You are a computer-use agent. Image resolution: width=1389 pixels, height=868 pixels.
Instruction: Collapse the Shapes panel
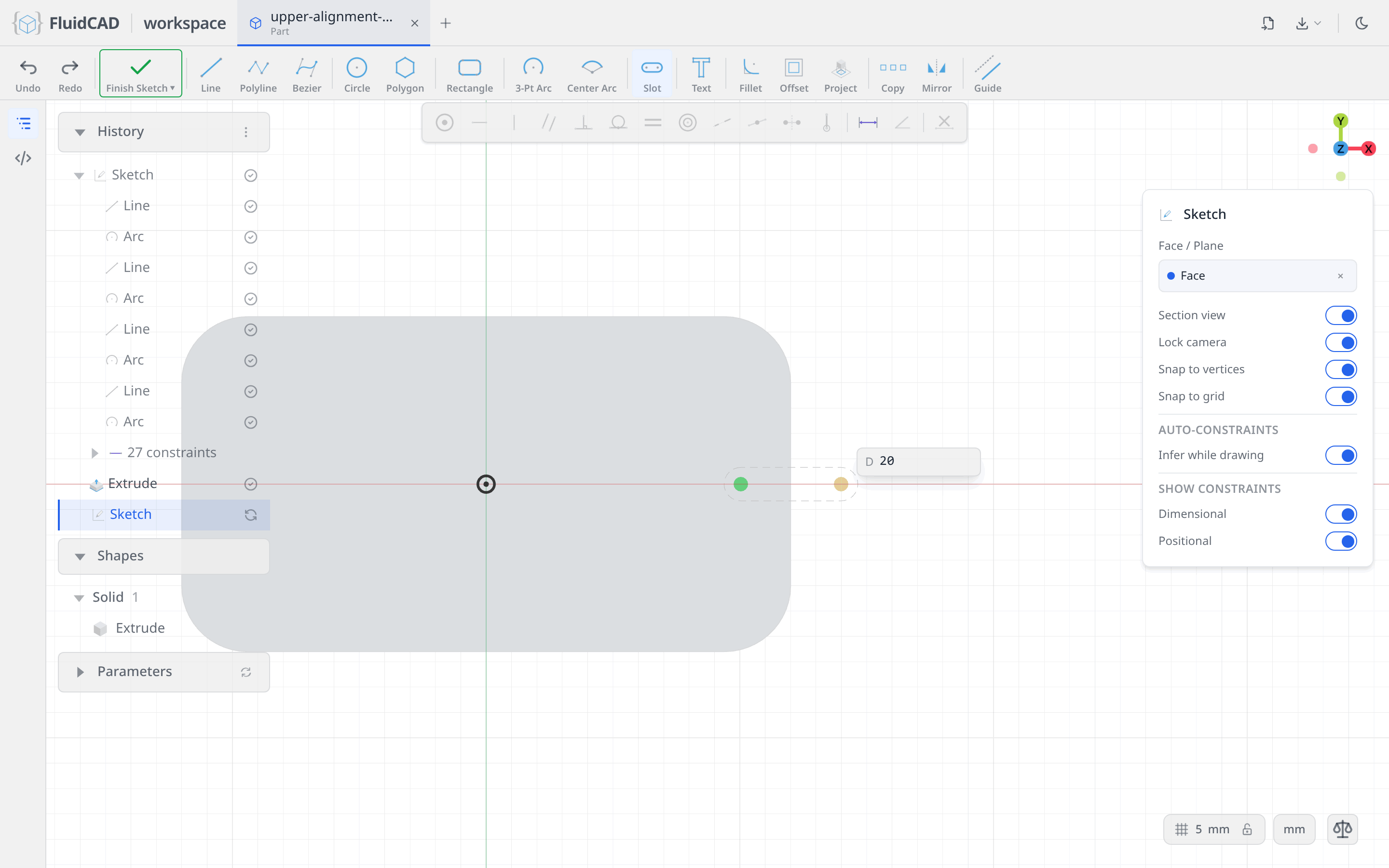coord(80,556)
